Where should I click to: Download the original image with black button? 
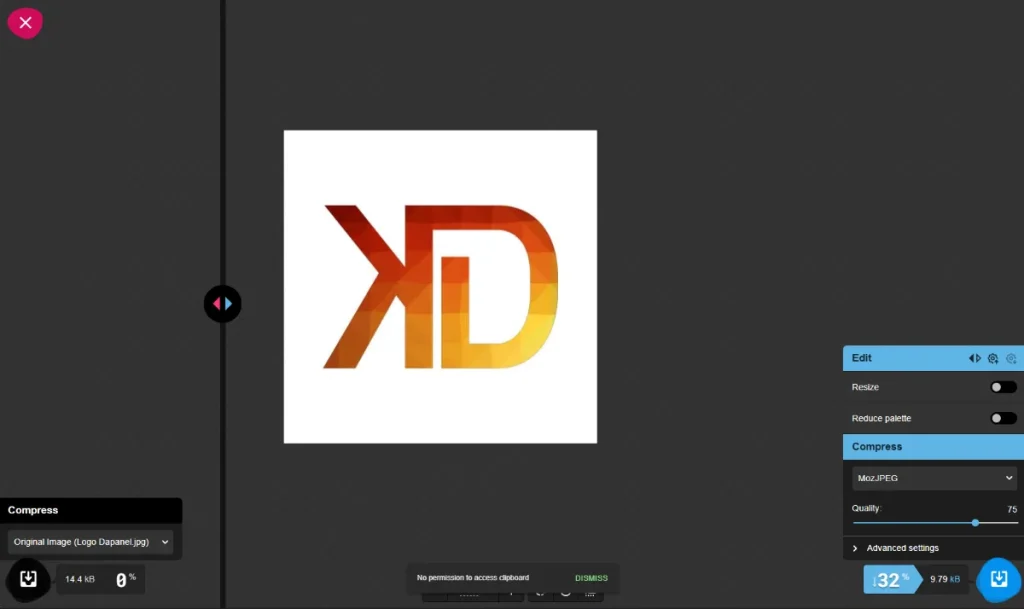pos(28,579)
